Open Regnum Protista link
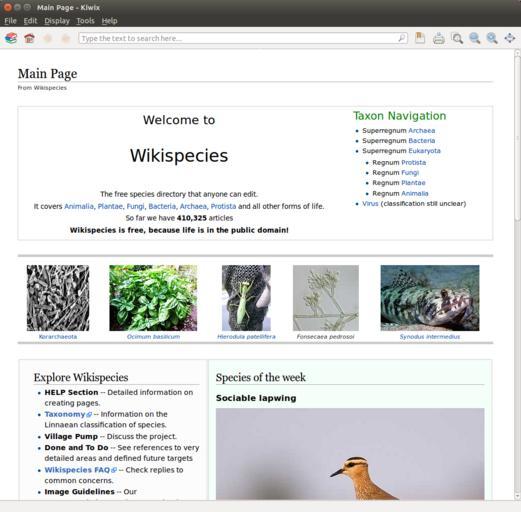Viewport: 521px width, 512px height. tap(413, 162)
